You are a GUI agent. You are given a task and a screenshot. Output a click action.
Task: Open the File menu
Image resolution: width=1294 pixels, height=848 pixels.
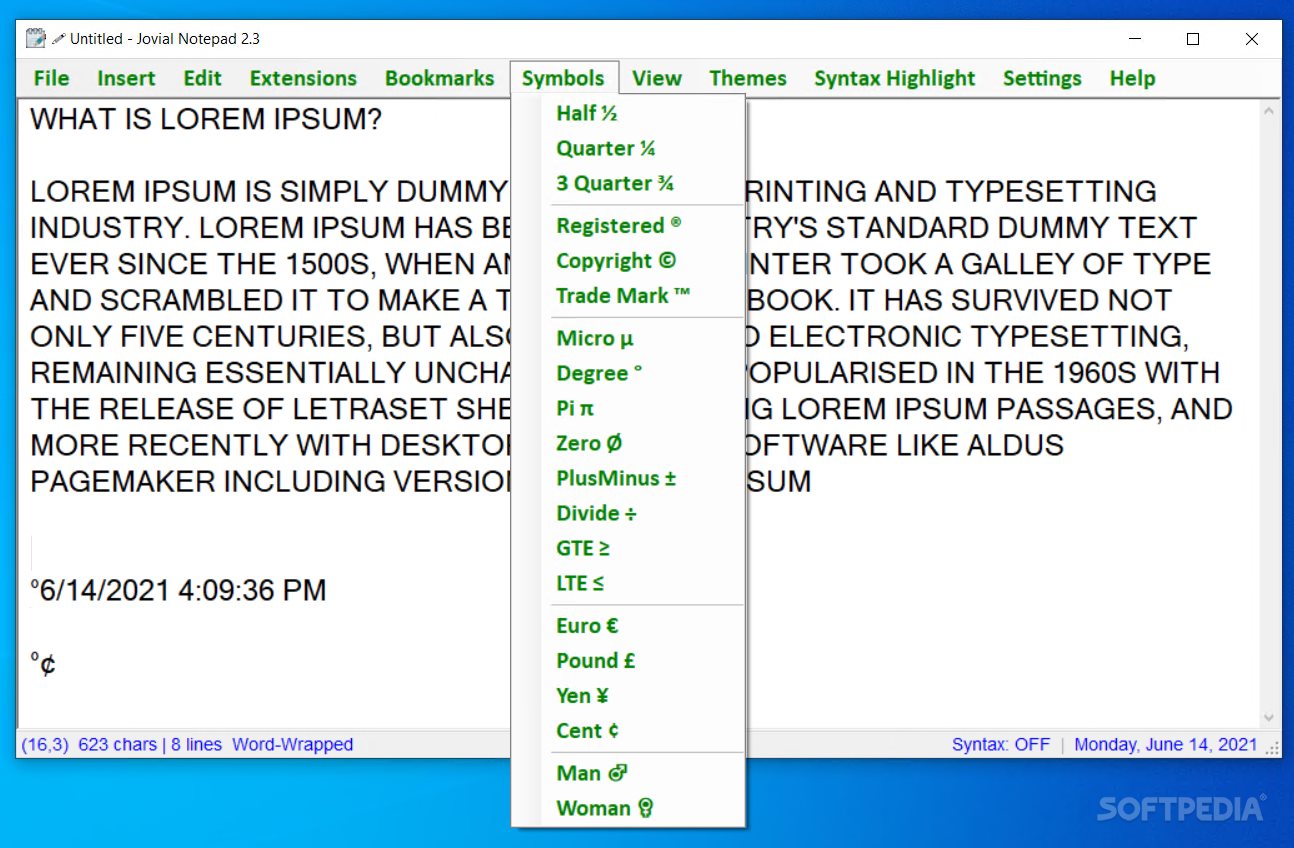click(51, 78)
